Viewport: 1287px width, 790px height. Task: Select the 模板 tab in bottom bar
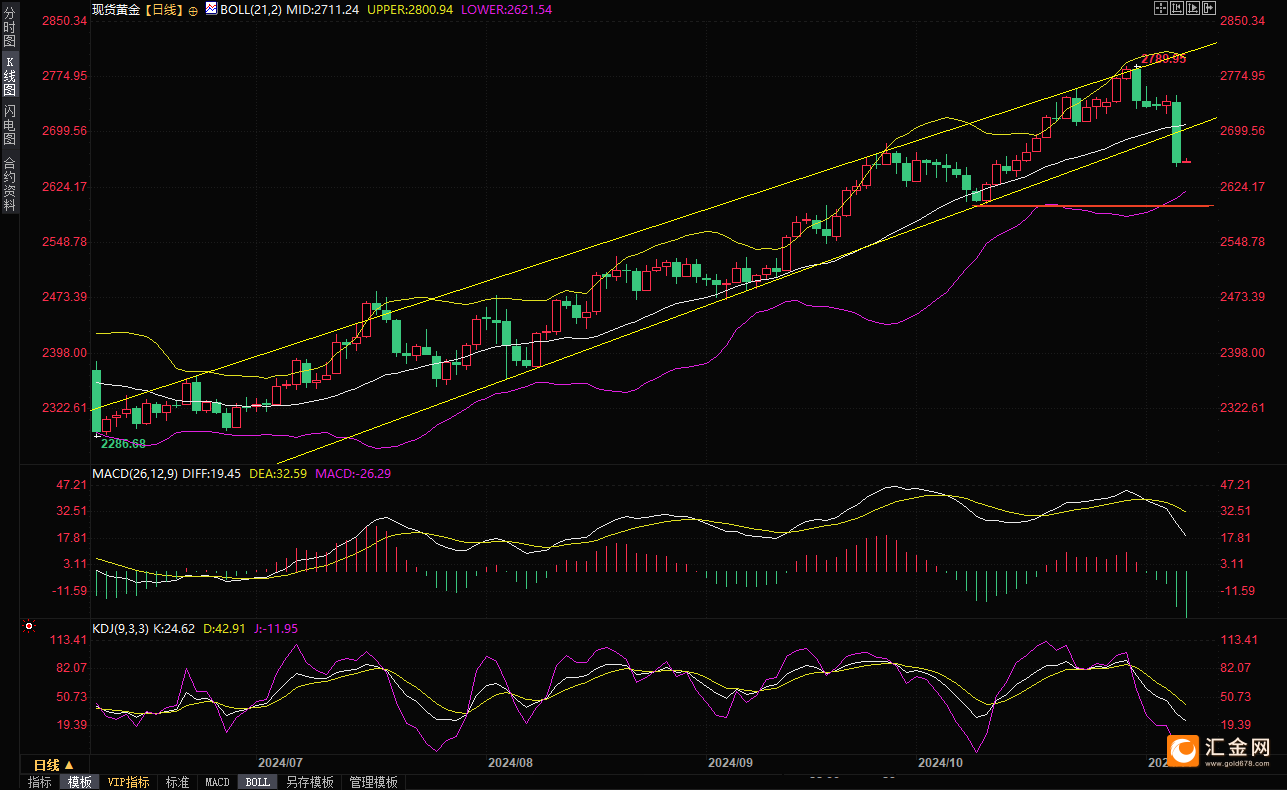(x=80, y=782)
